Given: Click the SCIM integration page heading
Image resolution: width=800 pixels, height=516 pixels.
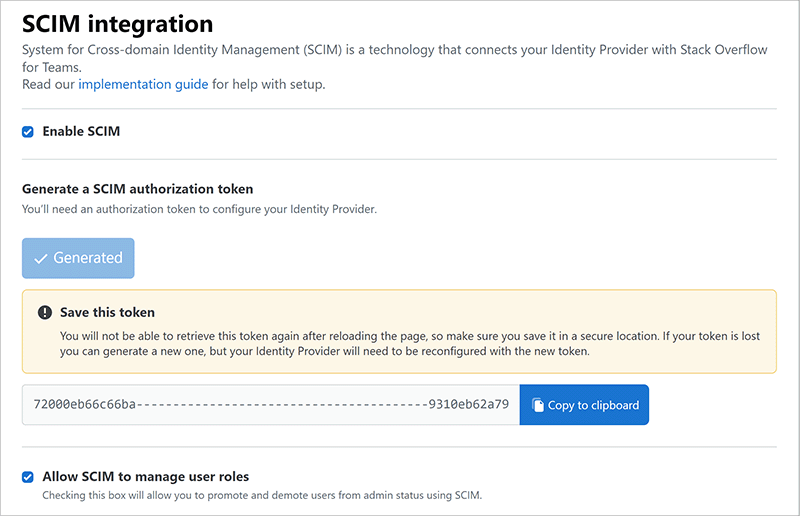Looking at the screenshot, I should pos(117,23).
